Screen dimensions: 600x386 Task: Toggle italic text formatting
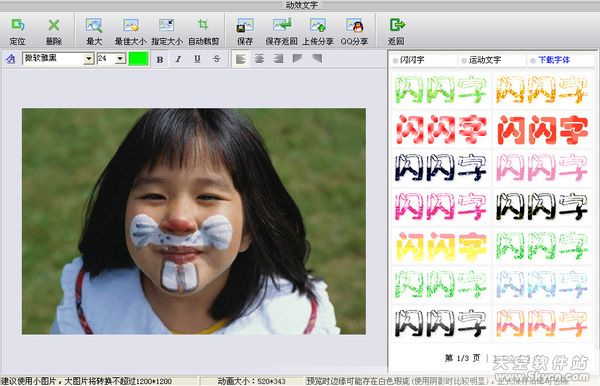[178, 59]
